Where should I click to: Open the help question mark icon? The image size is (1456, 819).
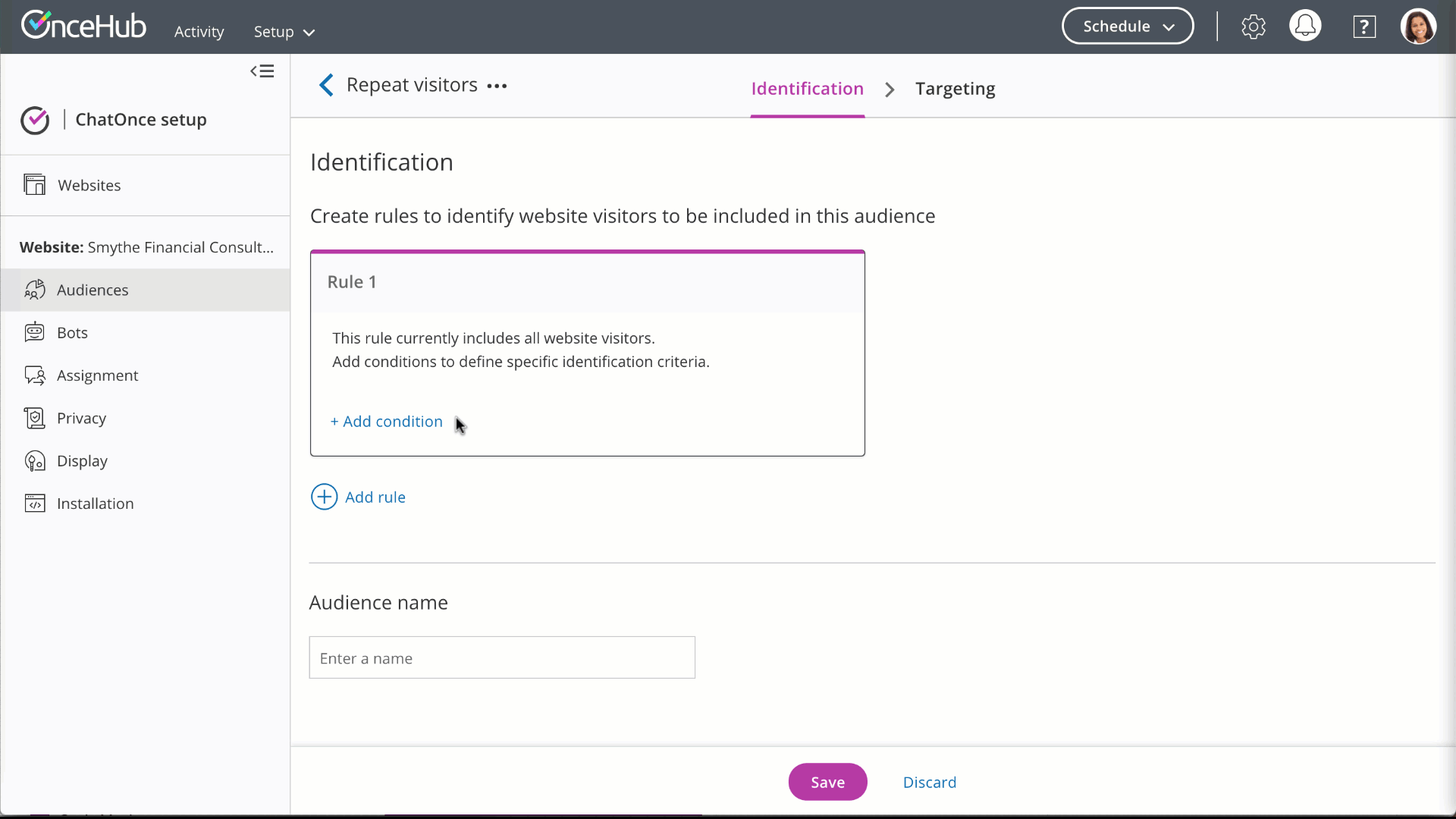(x=1364, y=27)
